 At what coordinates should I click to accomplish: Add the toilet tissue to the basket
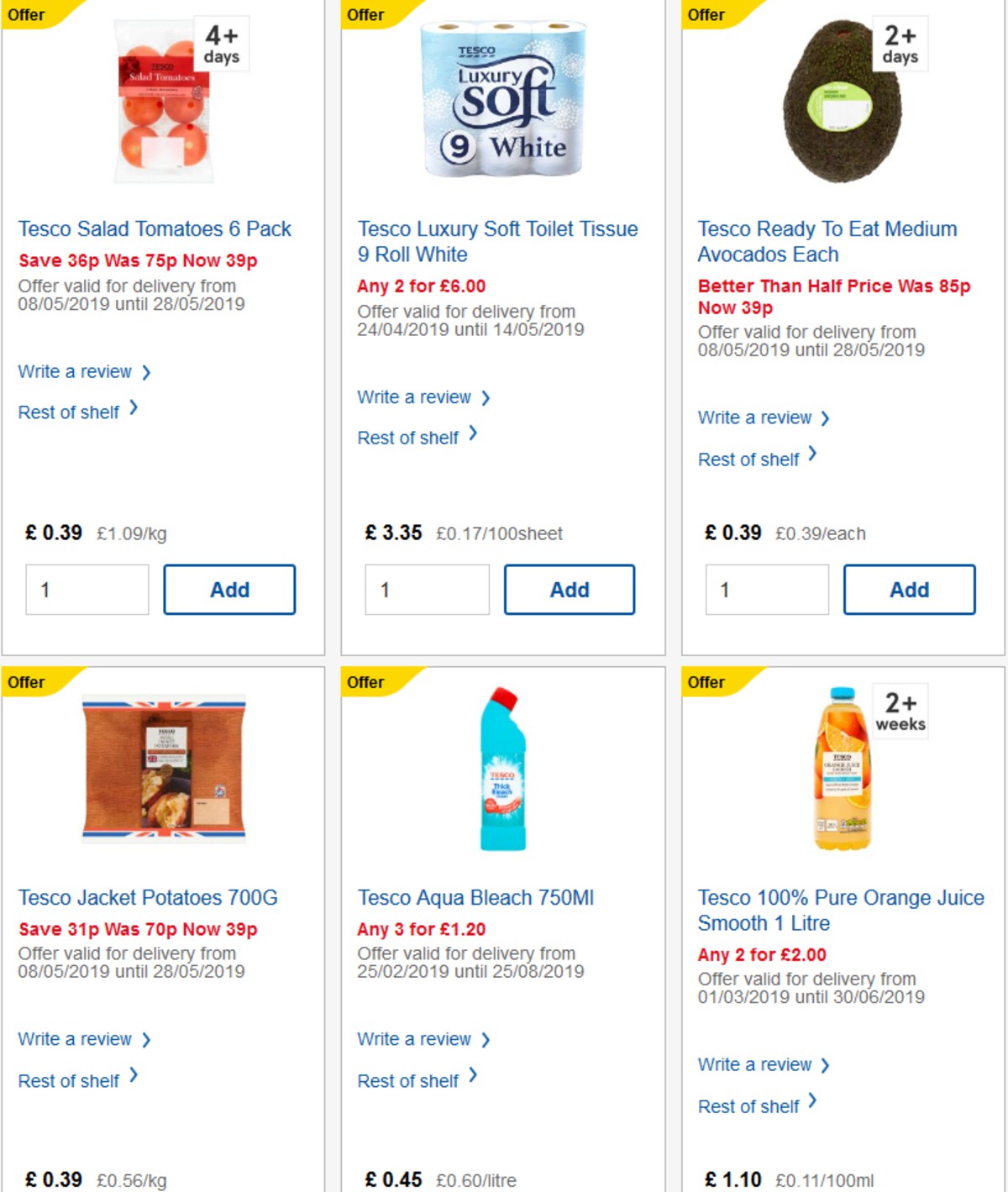[x=570, y=589]
